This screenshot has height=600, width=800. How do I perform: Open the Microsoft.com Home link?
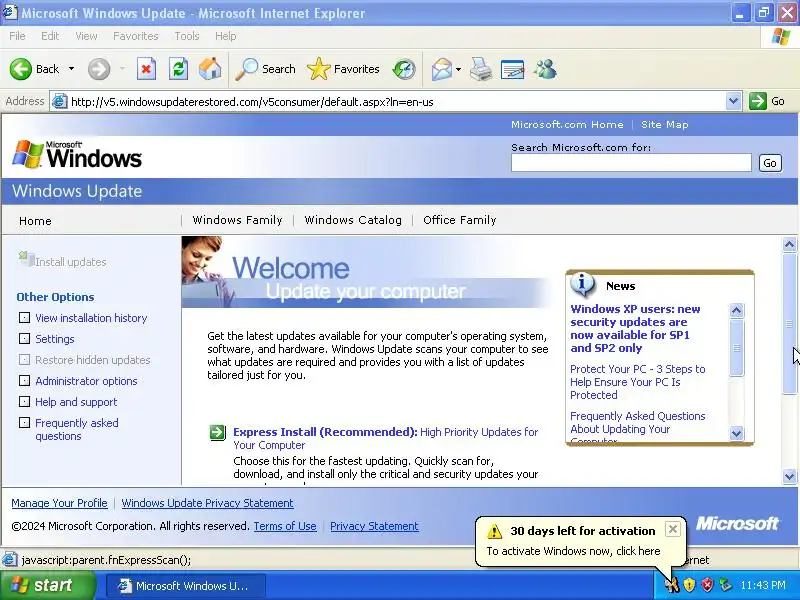point(567,124)
